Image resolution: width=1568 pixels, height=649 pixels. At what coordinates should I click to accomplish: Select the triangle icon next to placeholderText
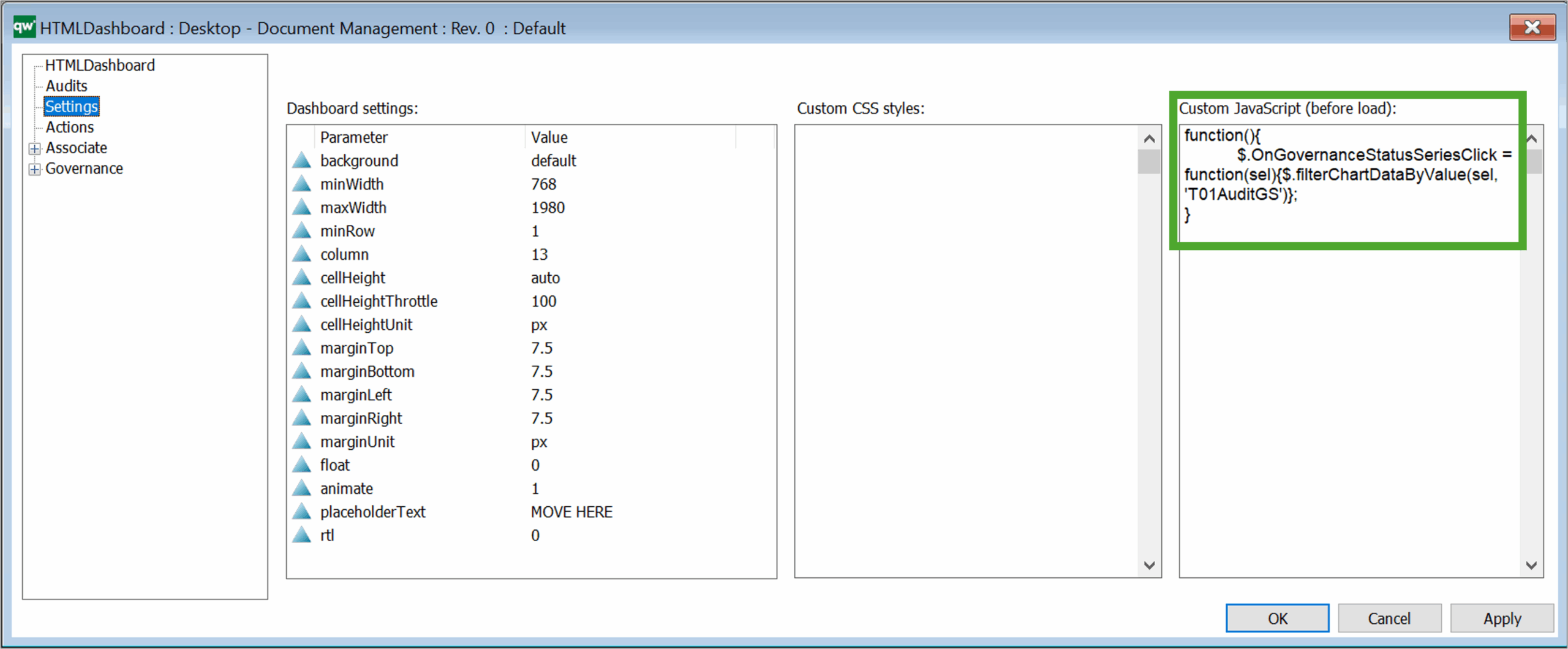[301, 512]
